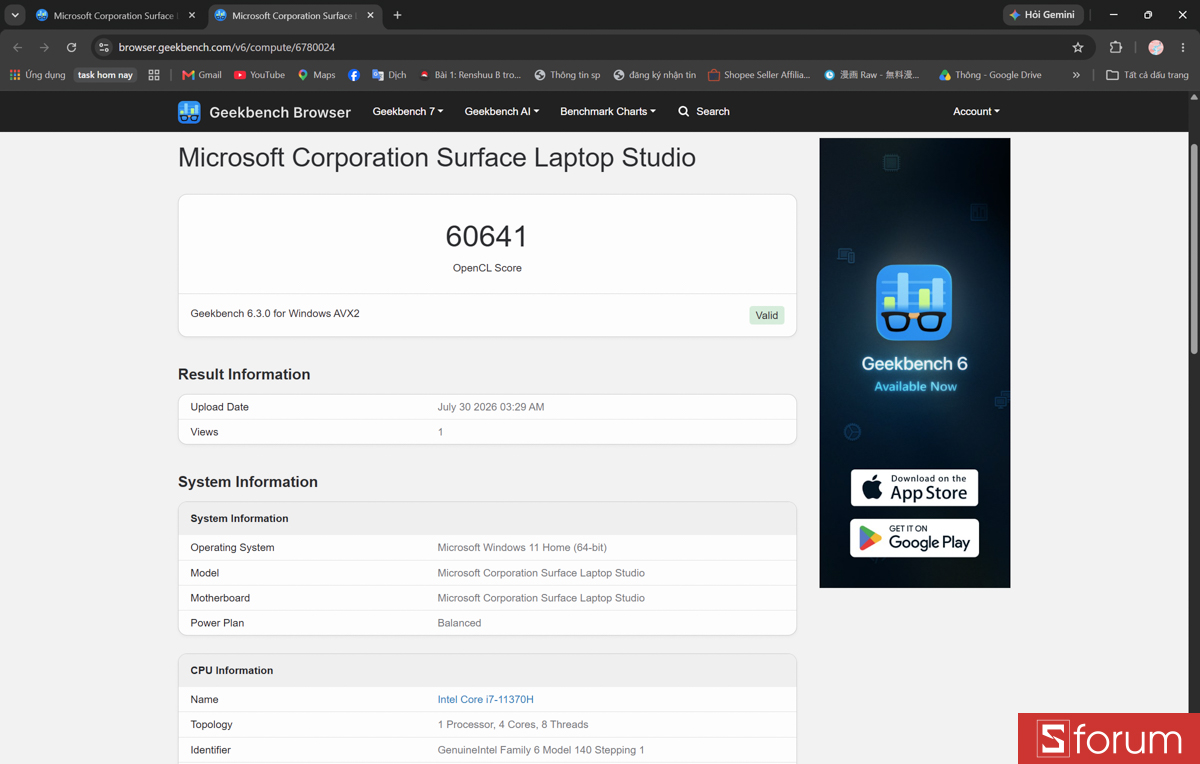The height and width of the screenshot is (764, 1200).
Task: Open the Bài 1: Renshuu B bookmark
Action: [x=470, y=75]
